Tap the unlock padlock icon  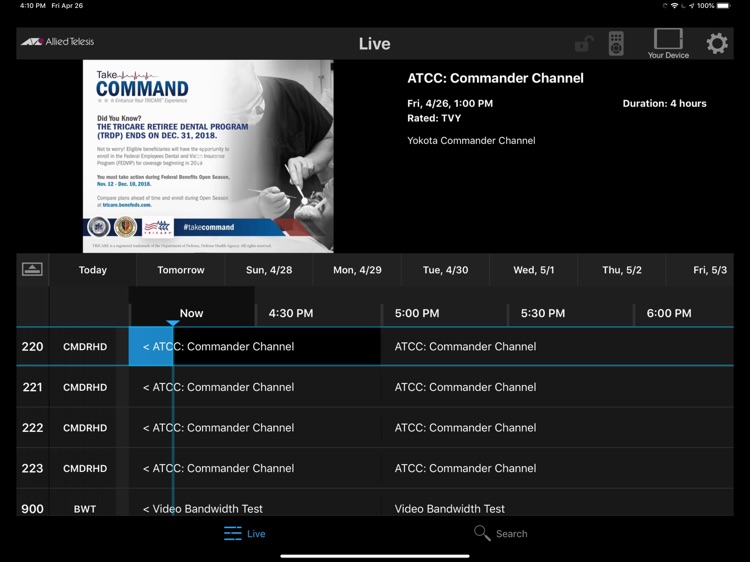point(584,44)
